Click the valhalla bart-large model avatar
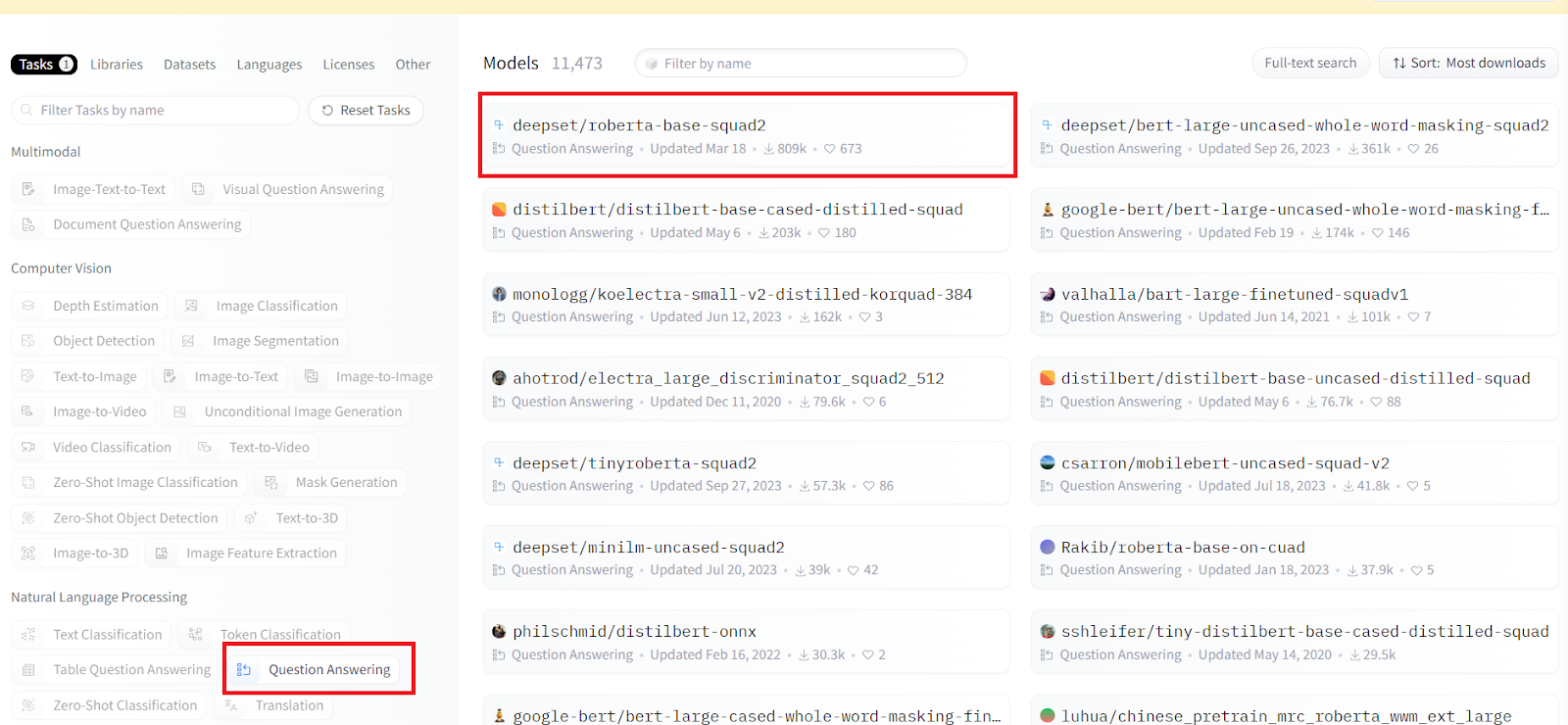Image resolution: width=1568 pixels, height=725 pixels. 1048,294
